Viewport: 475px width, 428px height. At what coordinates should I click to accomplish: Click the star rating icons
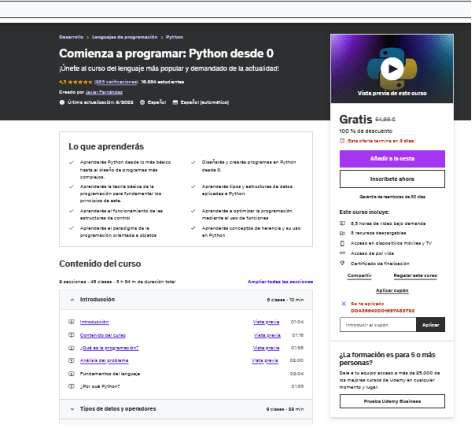(x=80, y=82)
